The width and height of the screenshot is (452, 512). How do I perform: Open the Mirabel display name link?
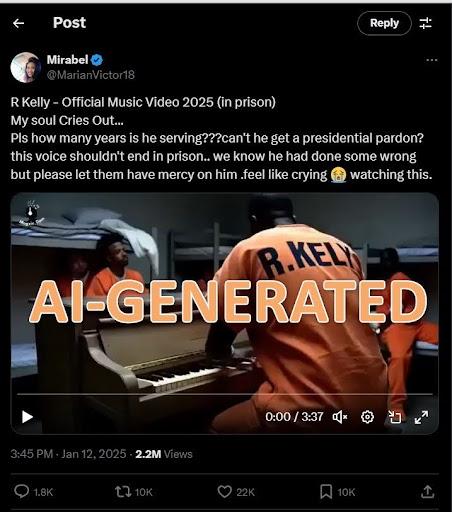pyautogui.click(x=67, y=60)
